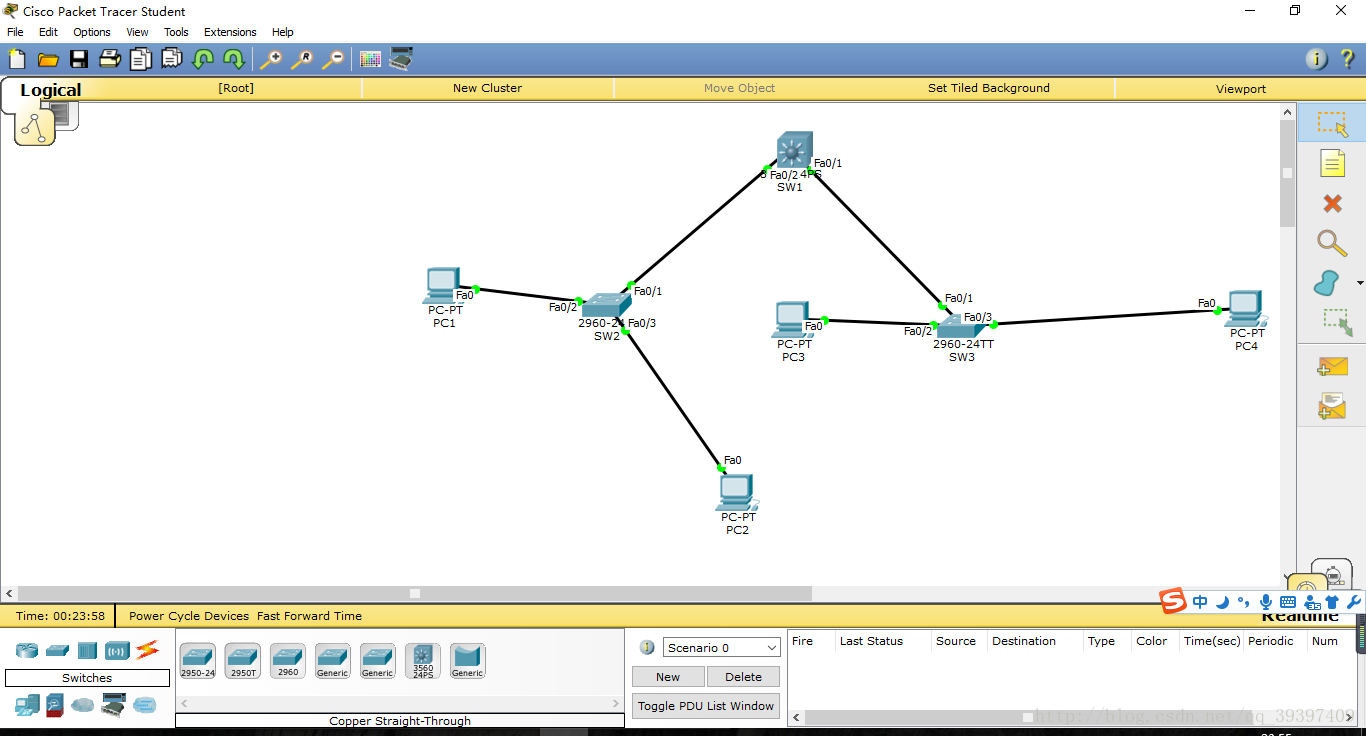Open the Scenario 0 dropdown
Viewport: 1366px width, 736px height.
pyautogui.click(x=721, y=648)
